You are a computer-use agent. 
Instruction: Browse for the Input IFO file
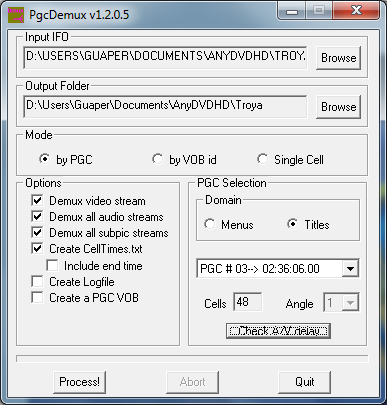(338, 58)
